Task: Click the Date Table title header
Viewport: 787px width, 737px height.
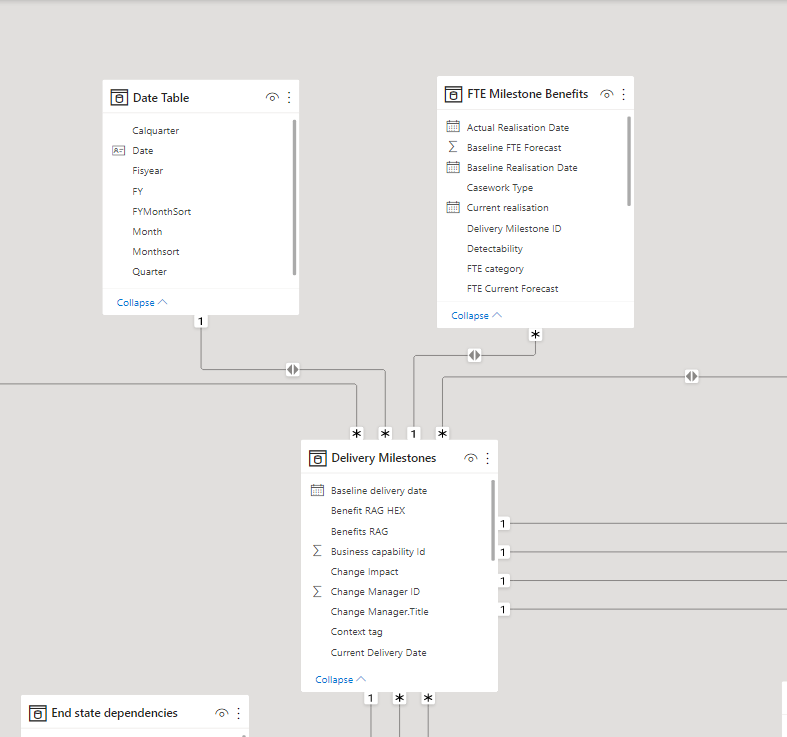Action: point(161,97)
